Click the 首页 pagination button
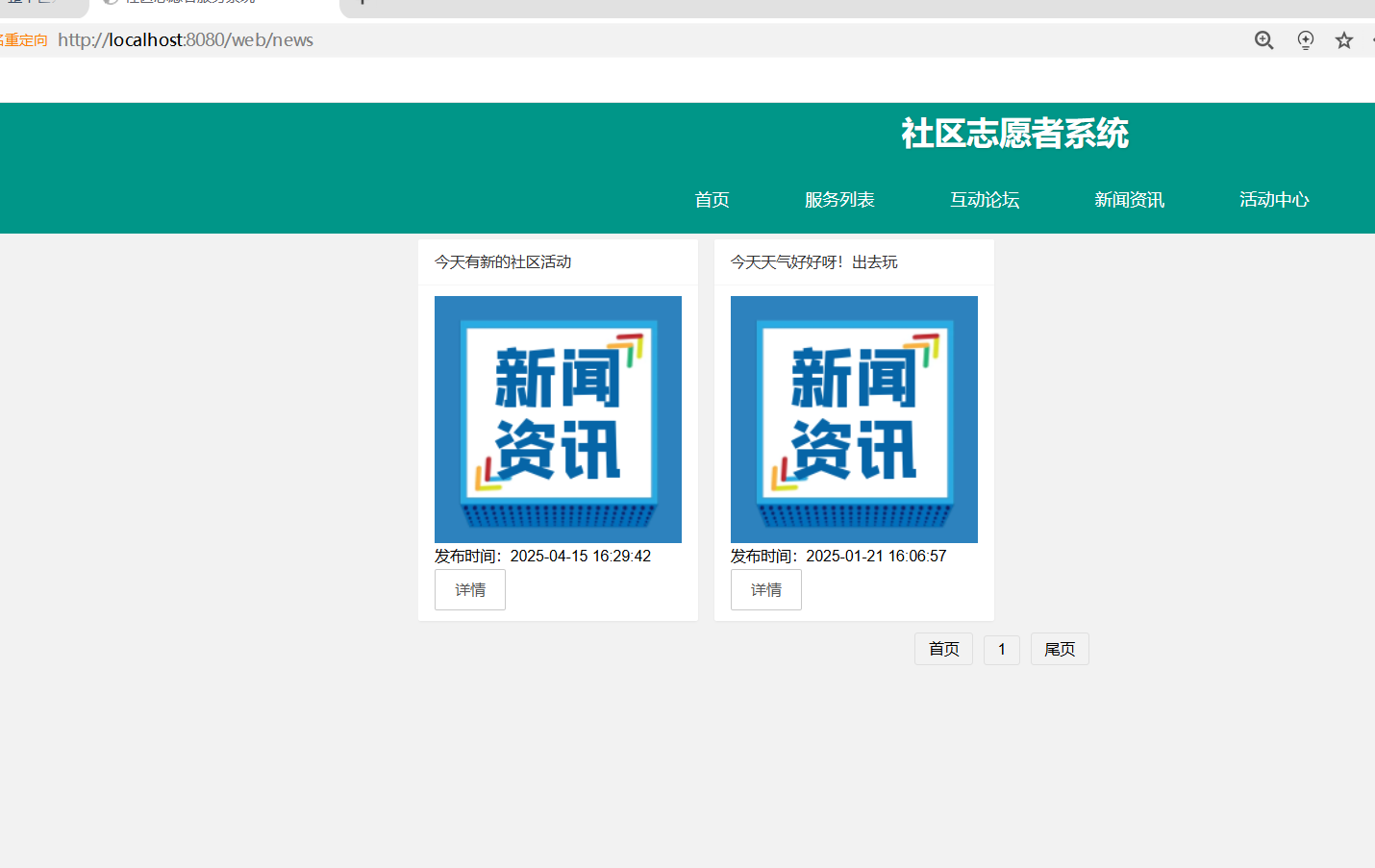This screenshot has height=868, width=1375. tap(943, 649)
